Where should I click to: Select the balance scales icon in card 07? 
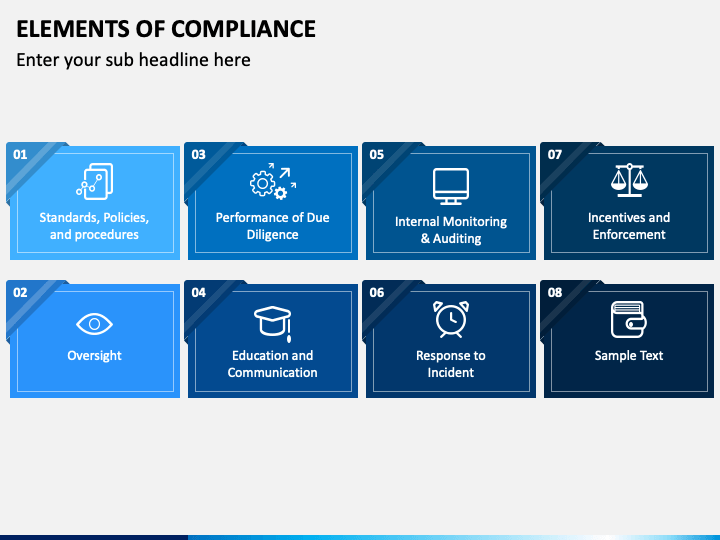click(x=629, y=180)
